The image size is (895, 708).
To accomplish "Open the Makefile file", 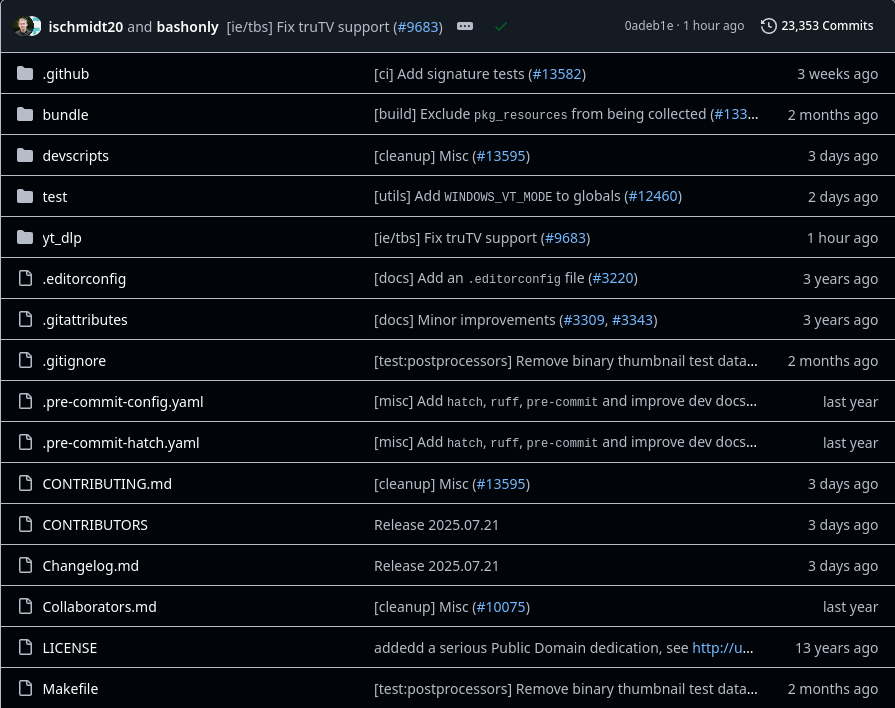I will pyautogui.click(x=70, y=689).
